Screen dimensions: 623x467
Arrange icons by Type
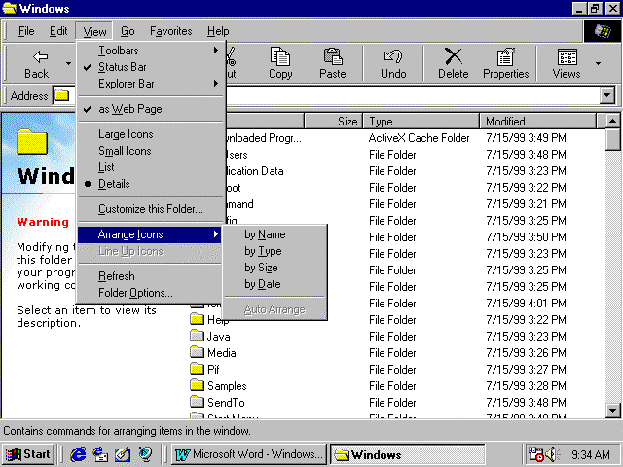click(x=263, y=251)
